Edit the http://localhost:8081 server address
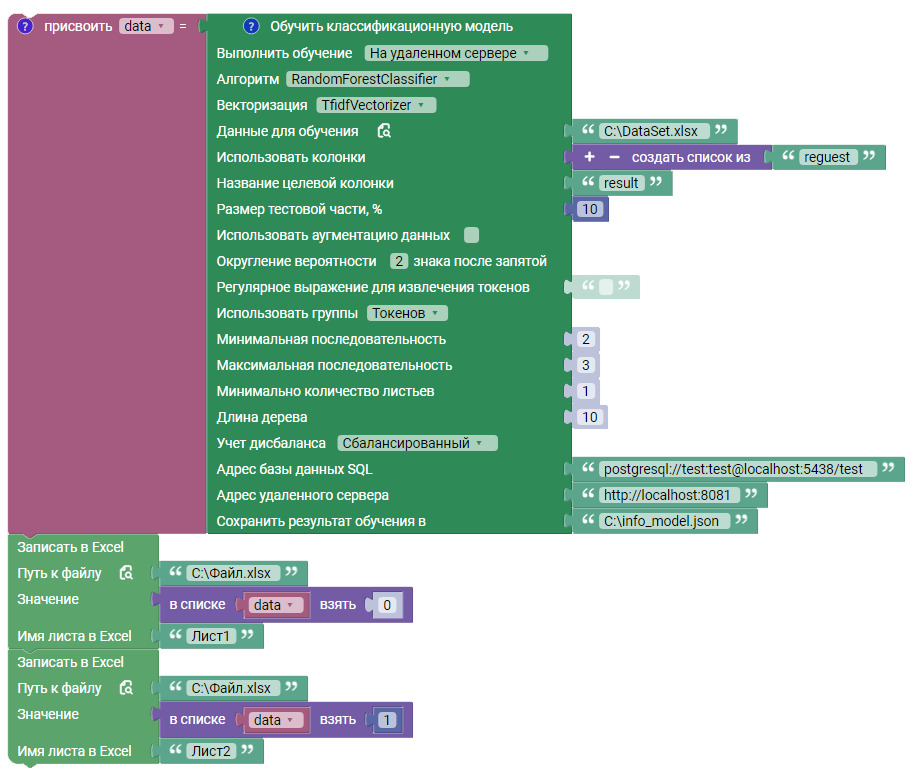The height and width of the screenshot is (775, 915). point(669,495)
